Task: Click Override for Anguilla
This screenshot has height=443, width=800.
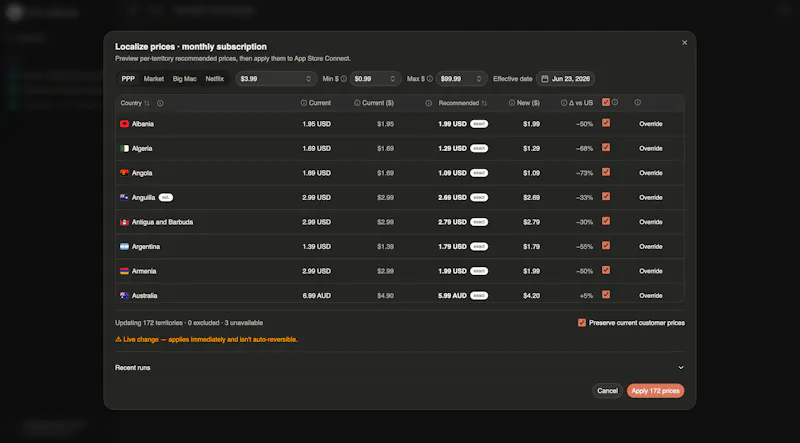Action: coord(651,198)
